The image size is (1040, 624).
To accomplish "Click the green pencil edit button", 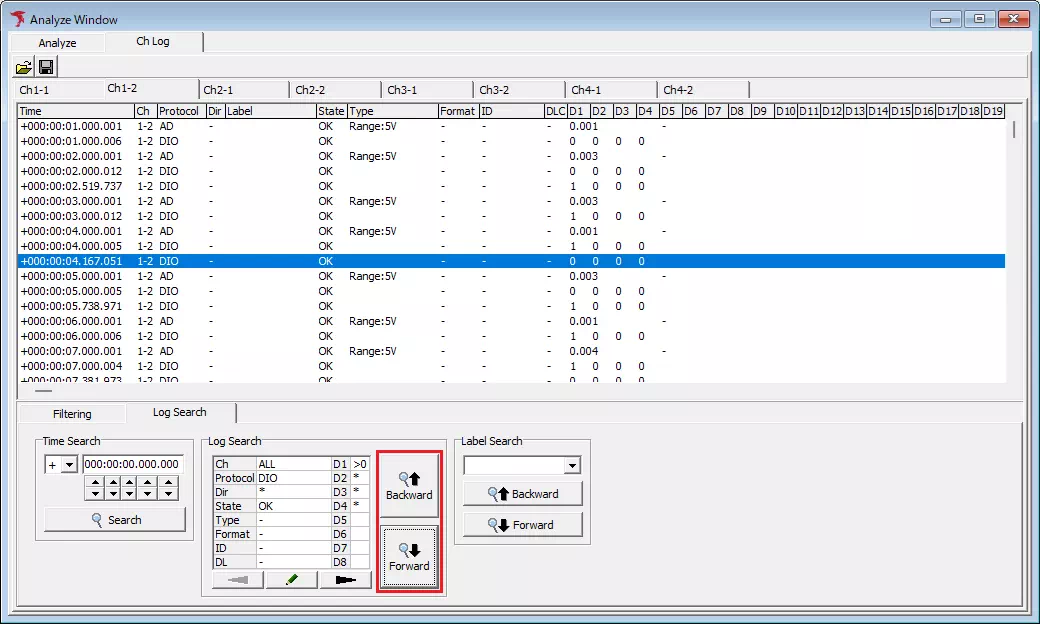I will (292, 580).
